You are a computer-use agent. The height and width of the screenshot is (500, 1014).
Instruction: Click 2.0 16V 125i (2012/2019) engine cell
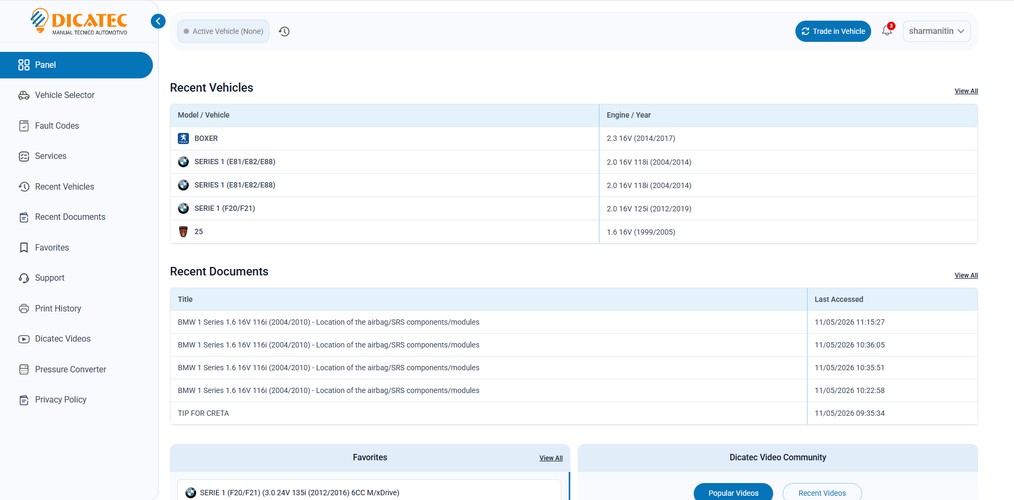[788, 208]
